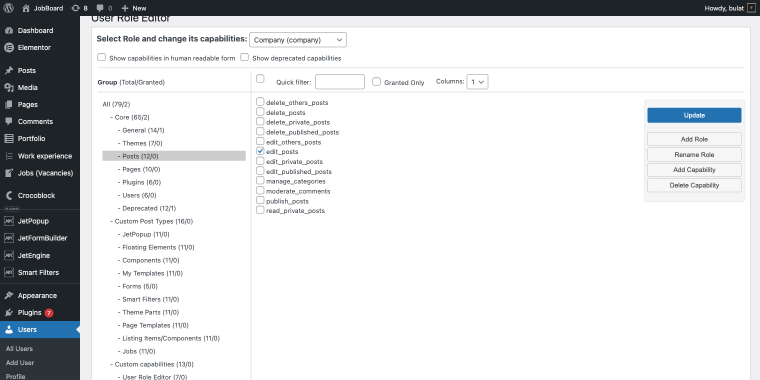Click the updates icon showing 8
760x380 pixels.
tap(75, 8)
